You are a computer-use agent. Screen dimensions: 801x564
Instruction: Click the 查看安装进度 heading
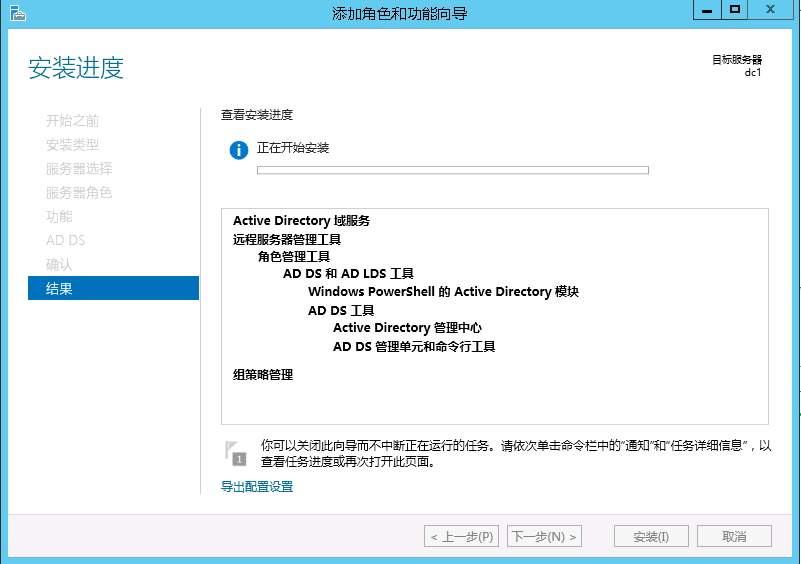click(257, 115)
